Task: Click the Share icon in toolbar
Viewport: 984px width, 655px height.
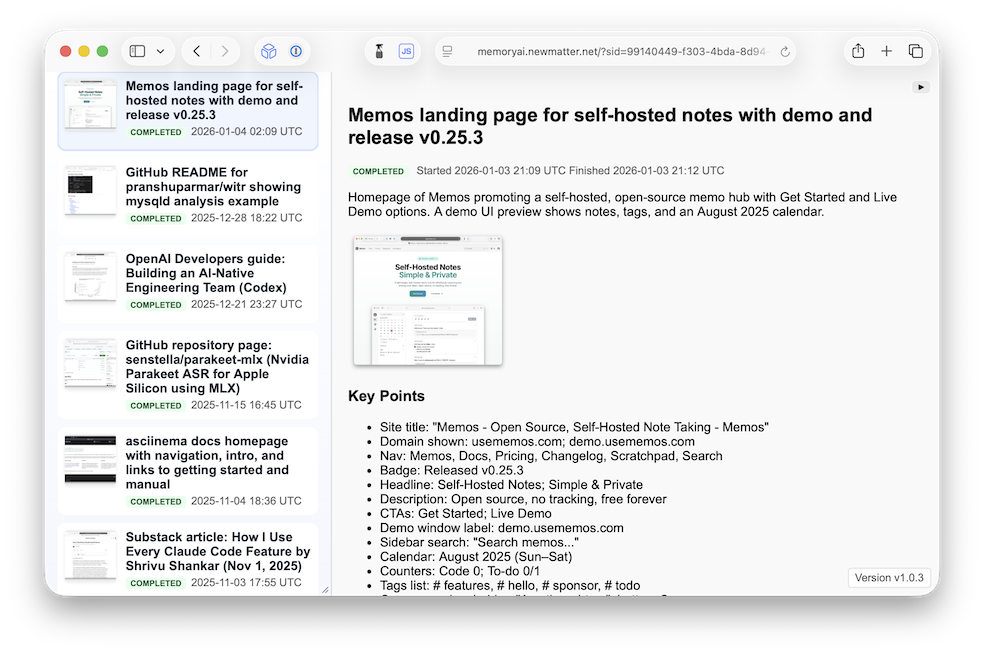Action: 857,50
